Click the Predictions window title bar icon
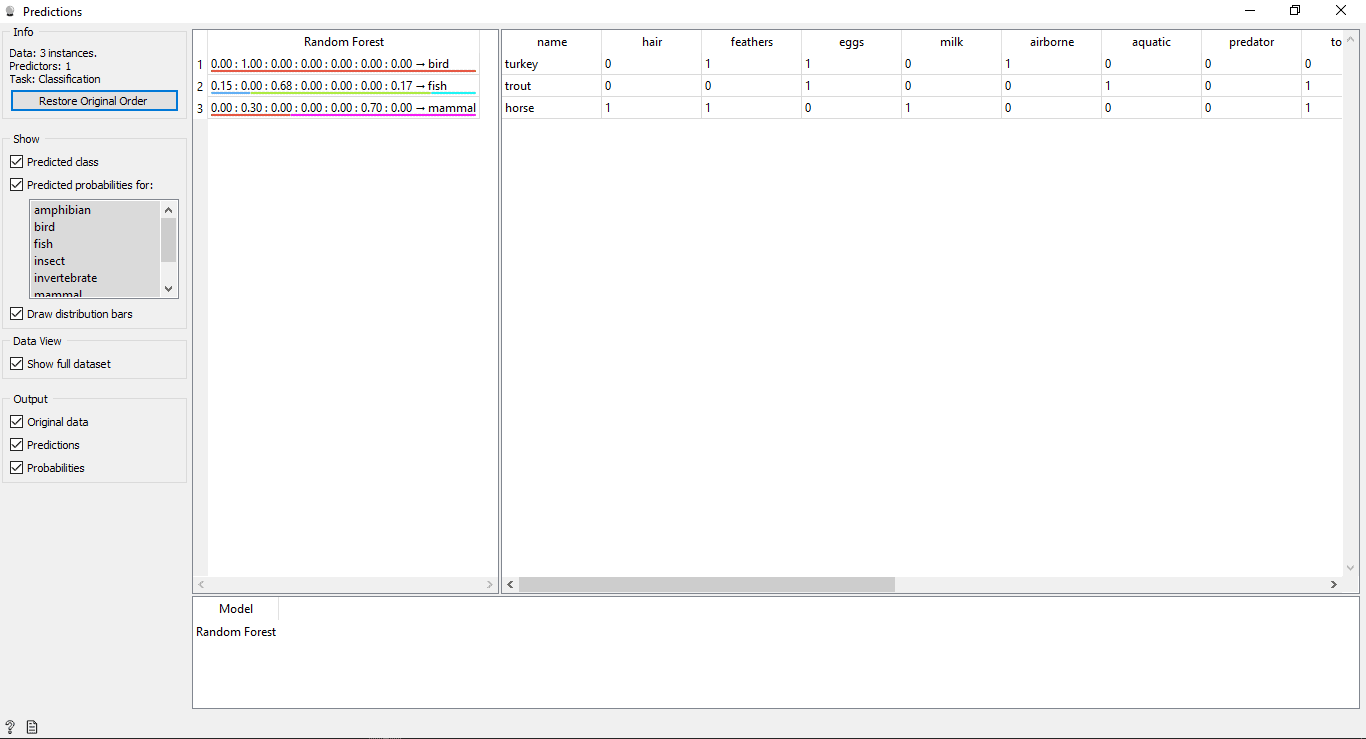1366x739 pixels. tap(11, 12)
